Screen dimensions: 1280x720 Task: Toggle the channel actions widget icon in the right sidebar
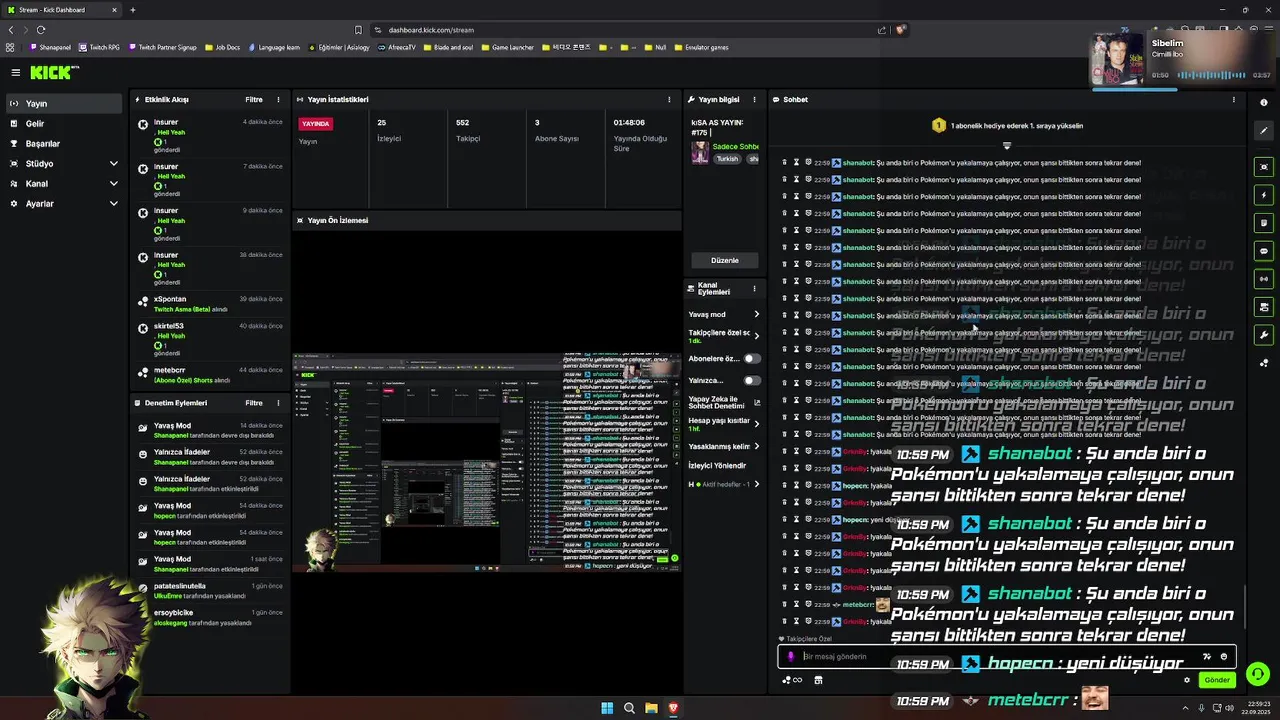coord(1264,307)
